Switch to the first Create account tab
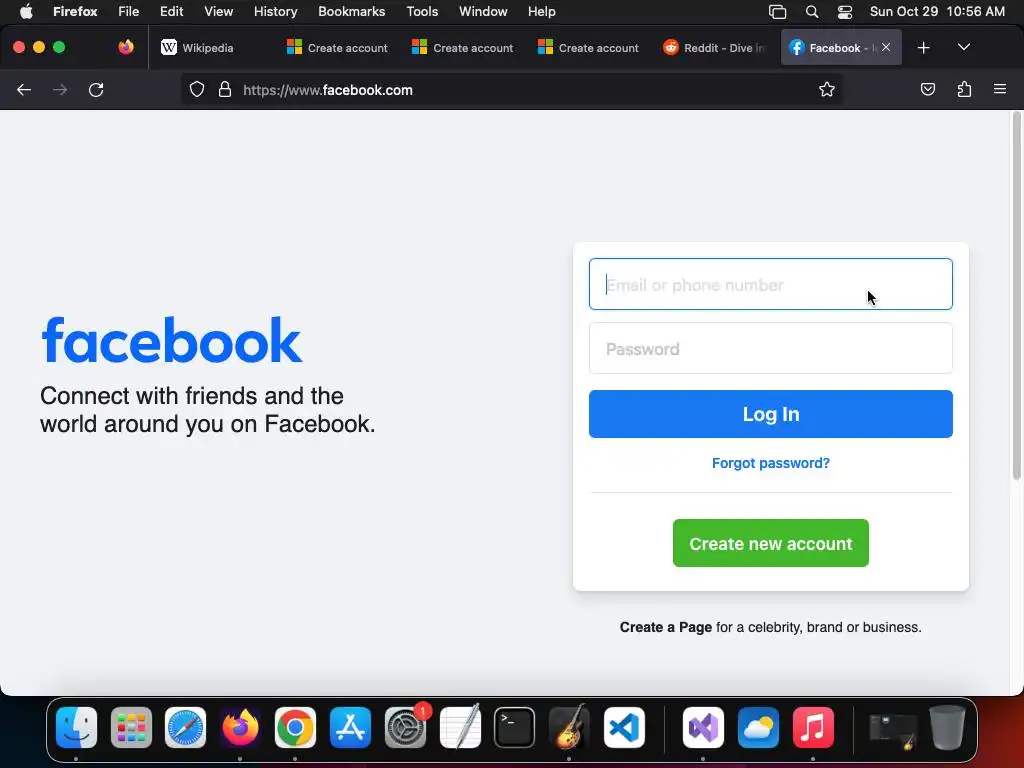Screen dimensions: 1024x768 pos(337,48)
